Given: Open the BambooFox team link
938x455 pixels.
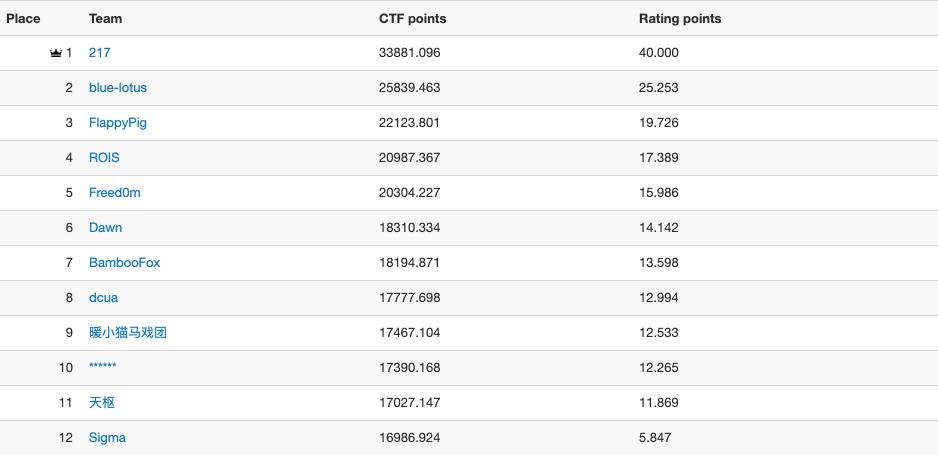Looking at the screenshot, I should tap(124, 263).
